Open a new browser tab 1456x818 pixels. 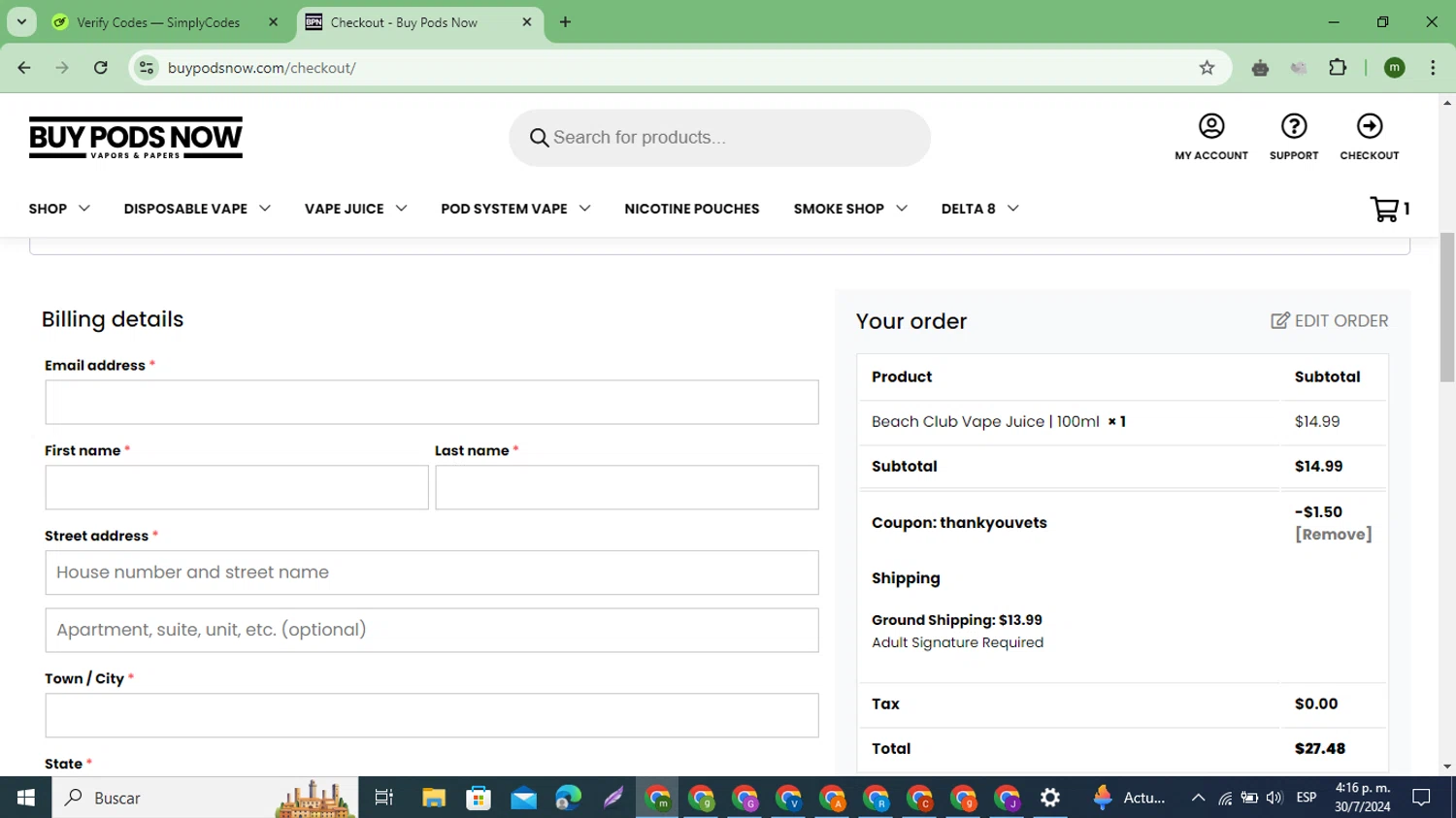(x=565, y=22)
